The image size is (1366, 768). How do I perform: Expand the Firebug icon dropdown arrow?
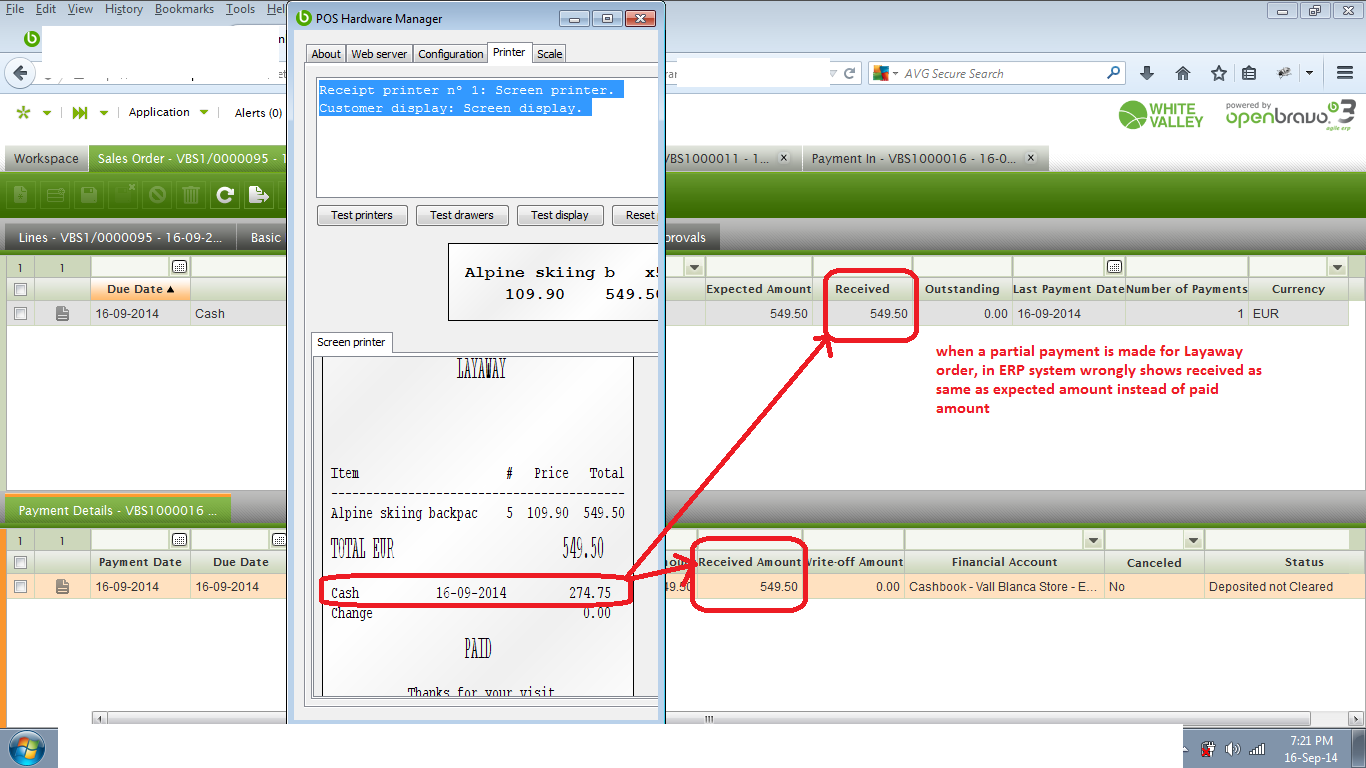click(x=1309, y=73)
